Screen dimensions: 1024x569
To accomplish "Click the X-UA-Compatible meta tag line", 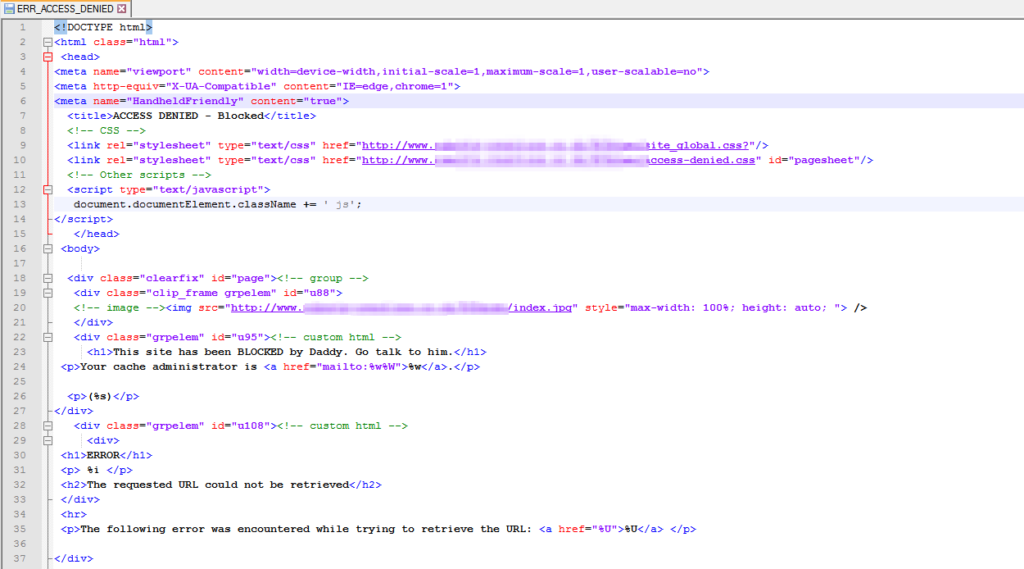I will click(x=257, y=86).
